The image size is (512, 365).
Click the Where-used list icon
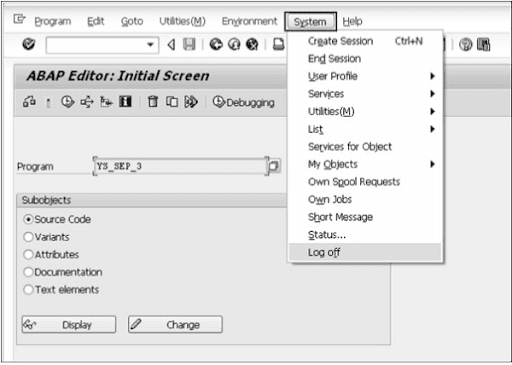(x=87, y=102)
